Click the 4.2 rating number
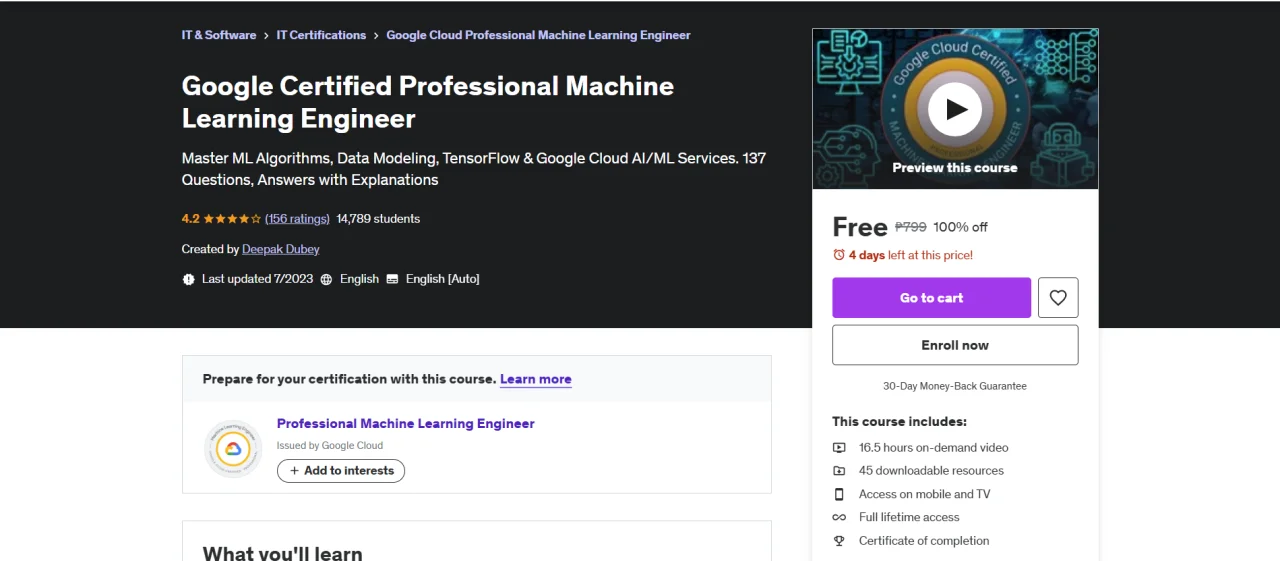This screenshot has height=561, width=1280. tap(191, 219)
